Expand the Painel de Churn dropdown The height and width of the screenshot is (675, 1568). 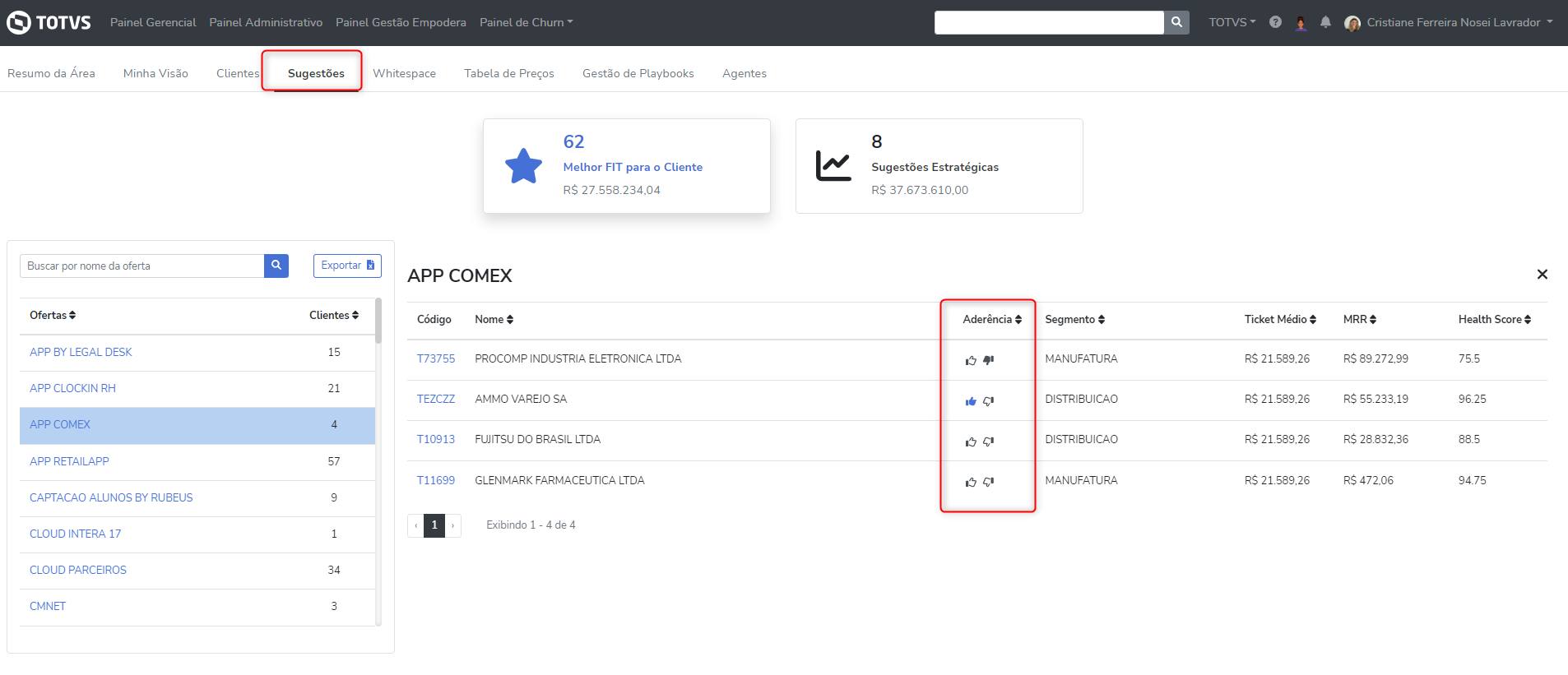[x=527, y=22]
